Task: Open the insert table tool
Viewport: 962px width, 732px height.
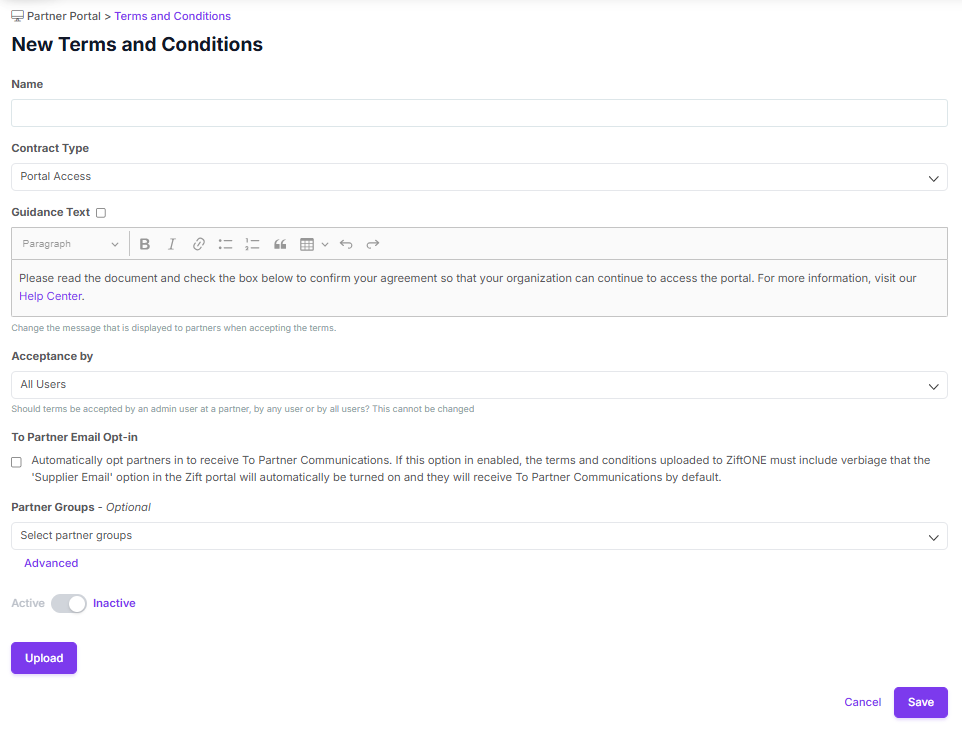Action: (308, 244)
